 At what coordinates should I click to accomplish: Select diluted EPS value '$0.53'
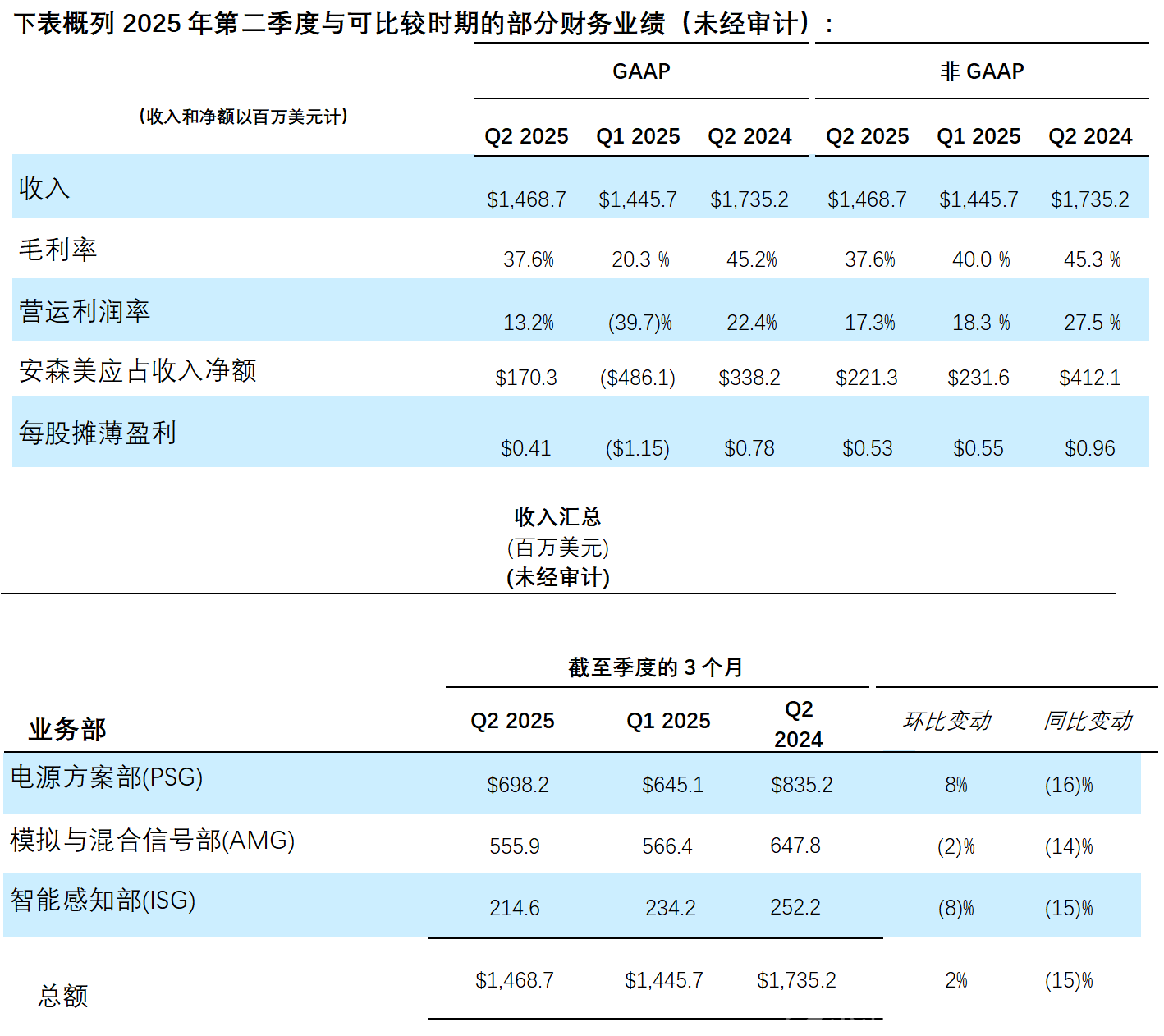tap(868, 448)
